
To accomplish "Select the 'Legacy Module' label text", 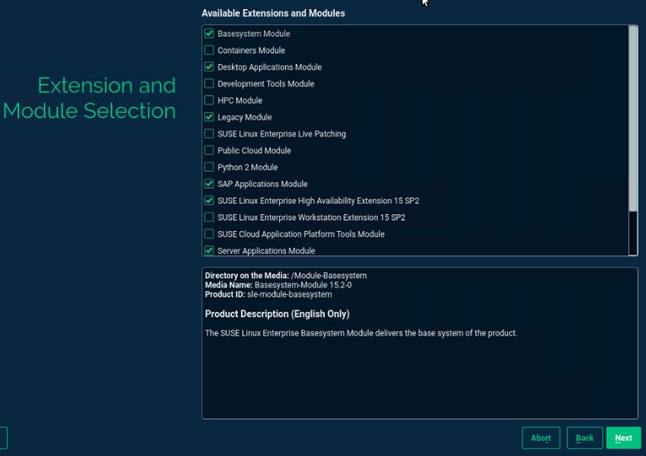I will 245,117.
